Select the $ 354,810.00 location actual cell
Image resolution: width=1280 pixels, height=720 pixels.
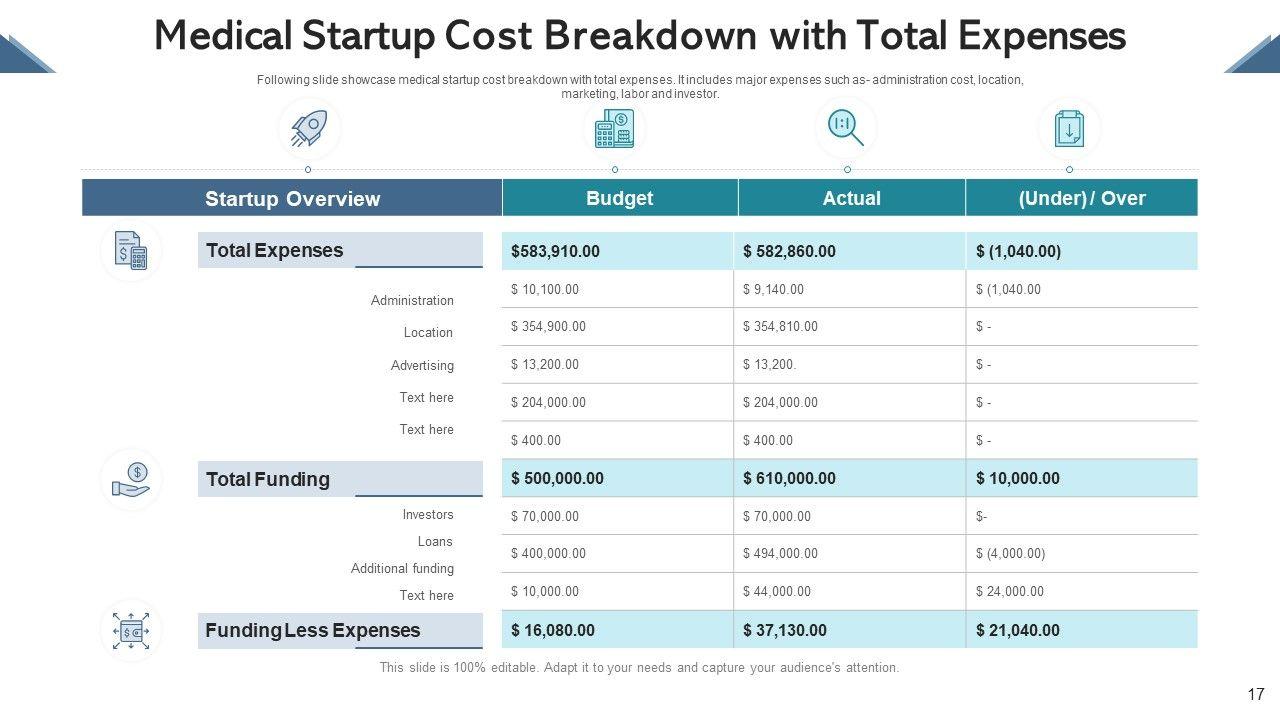click(780, 326)
